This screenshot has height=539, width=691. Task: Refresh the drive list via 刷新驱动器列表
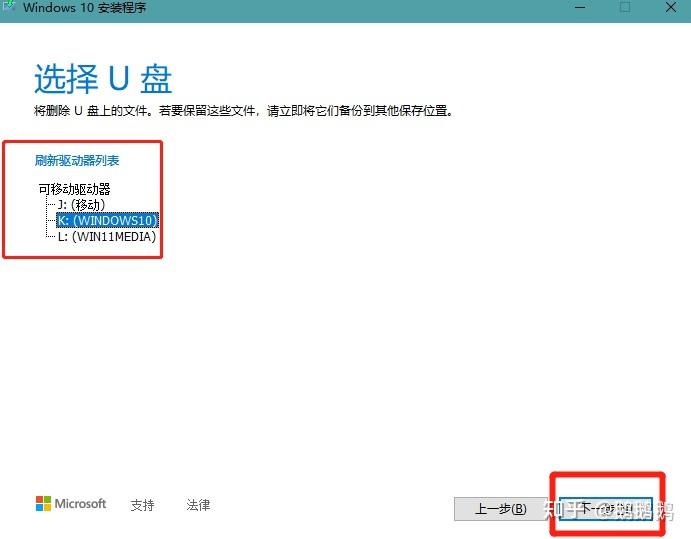(x=77, y=160)
